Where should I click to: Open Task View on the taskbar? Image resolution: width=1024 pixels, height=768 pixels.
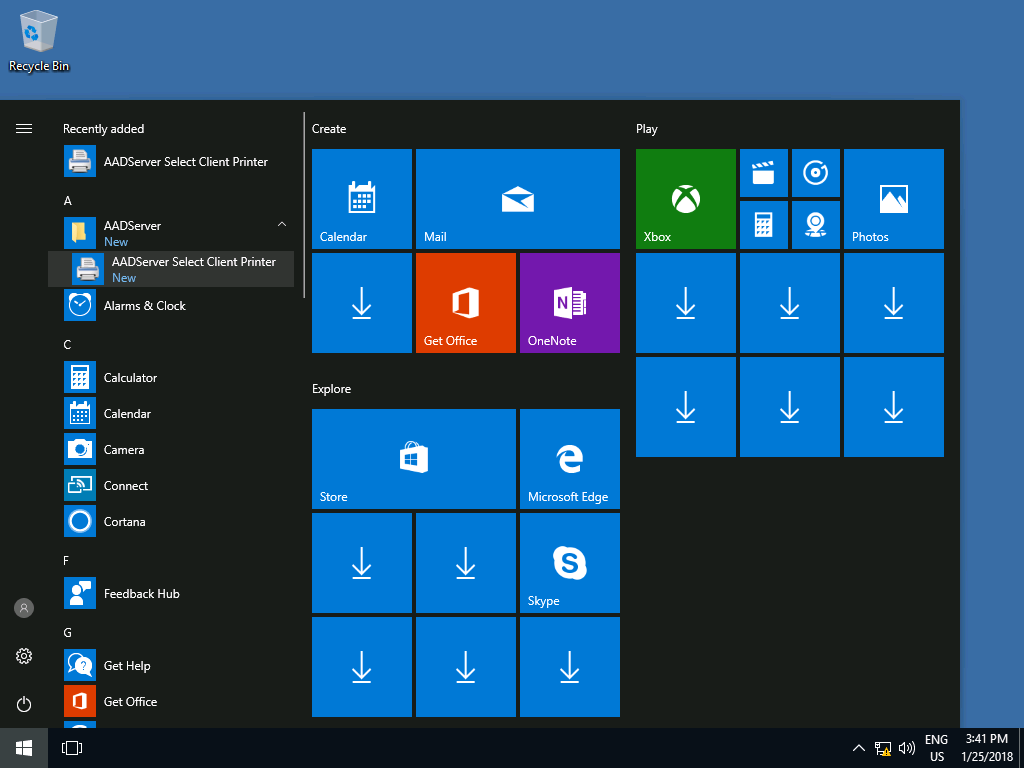72,748
